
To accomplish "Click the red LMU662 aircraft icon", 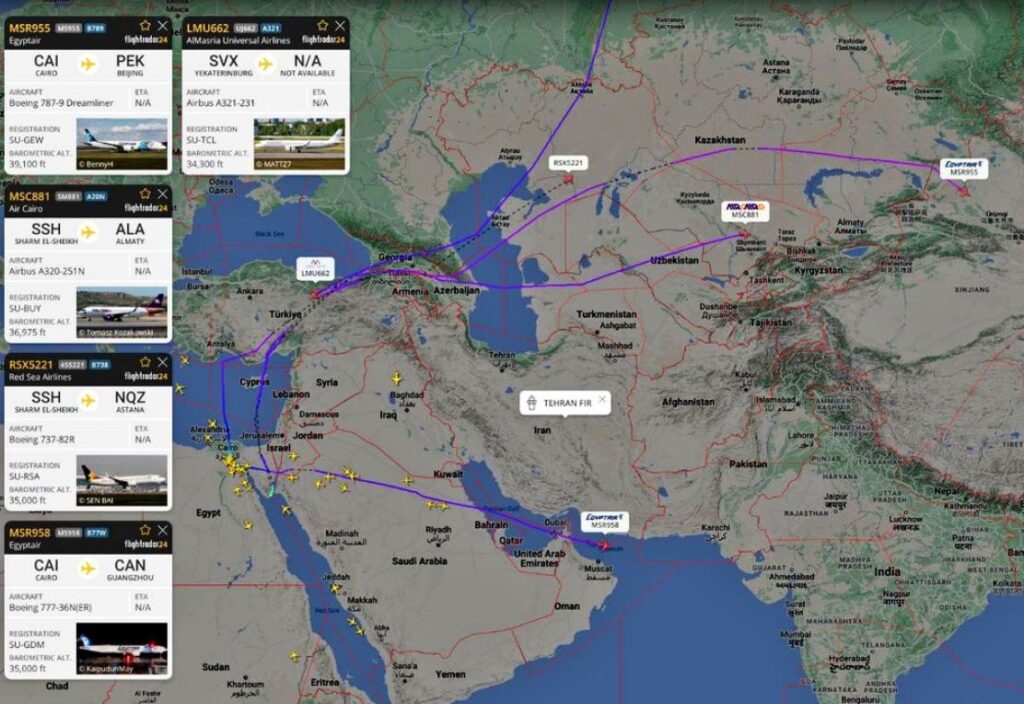I will pyautogui.click(x=315, y=295).
